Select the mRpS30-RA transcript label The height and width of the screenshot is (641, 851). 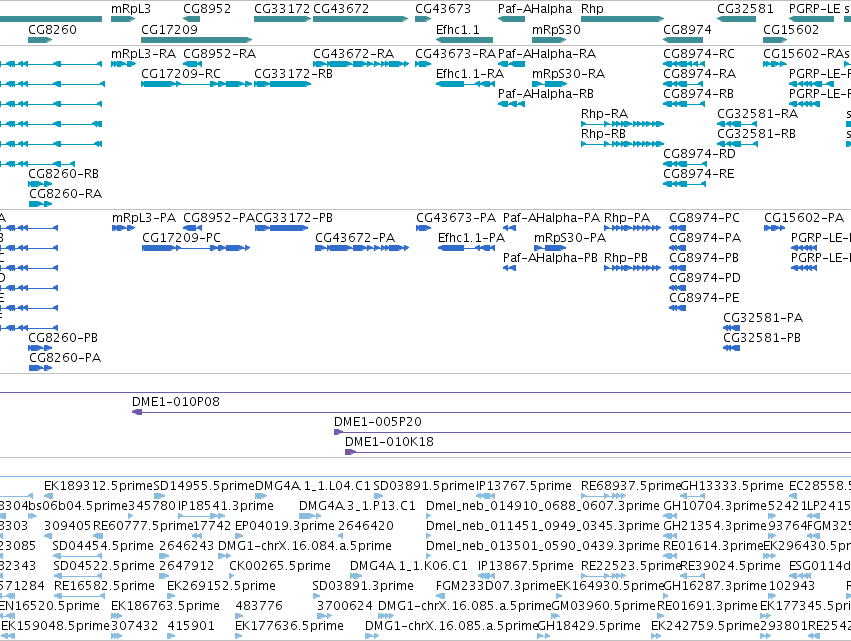click(x=569, y=74)
